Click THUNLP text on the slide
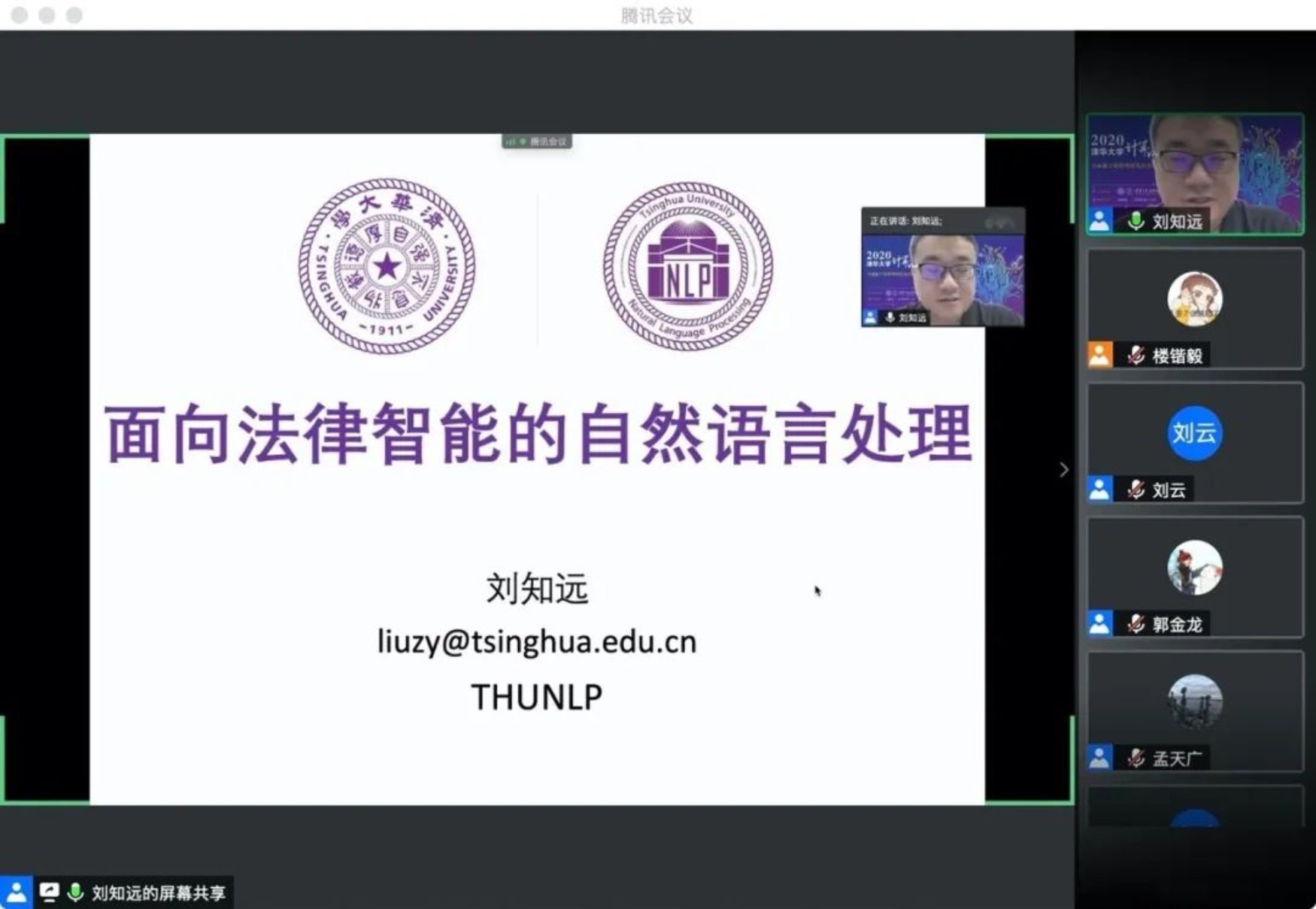Image resolution: width=1316 pixels, height=909 pixels. pos(537,697)
